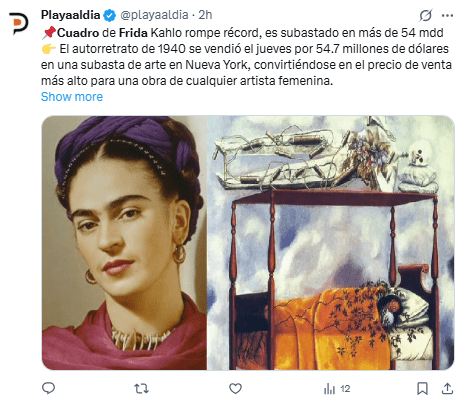This screenshot has height=402, width=464.
Task: Like the tweet with the heart icon
Action: tap(235, 389)
